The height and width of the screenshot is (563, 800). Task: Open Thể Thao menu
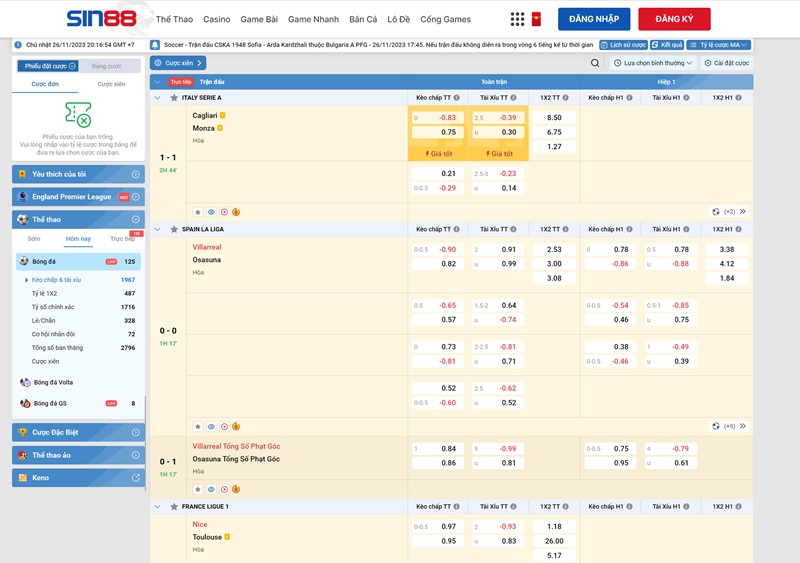pyautogui.click(x=174, y=19)
